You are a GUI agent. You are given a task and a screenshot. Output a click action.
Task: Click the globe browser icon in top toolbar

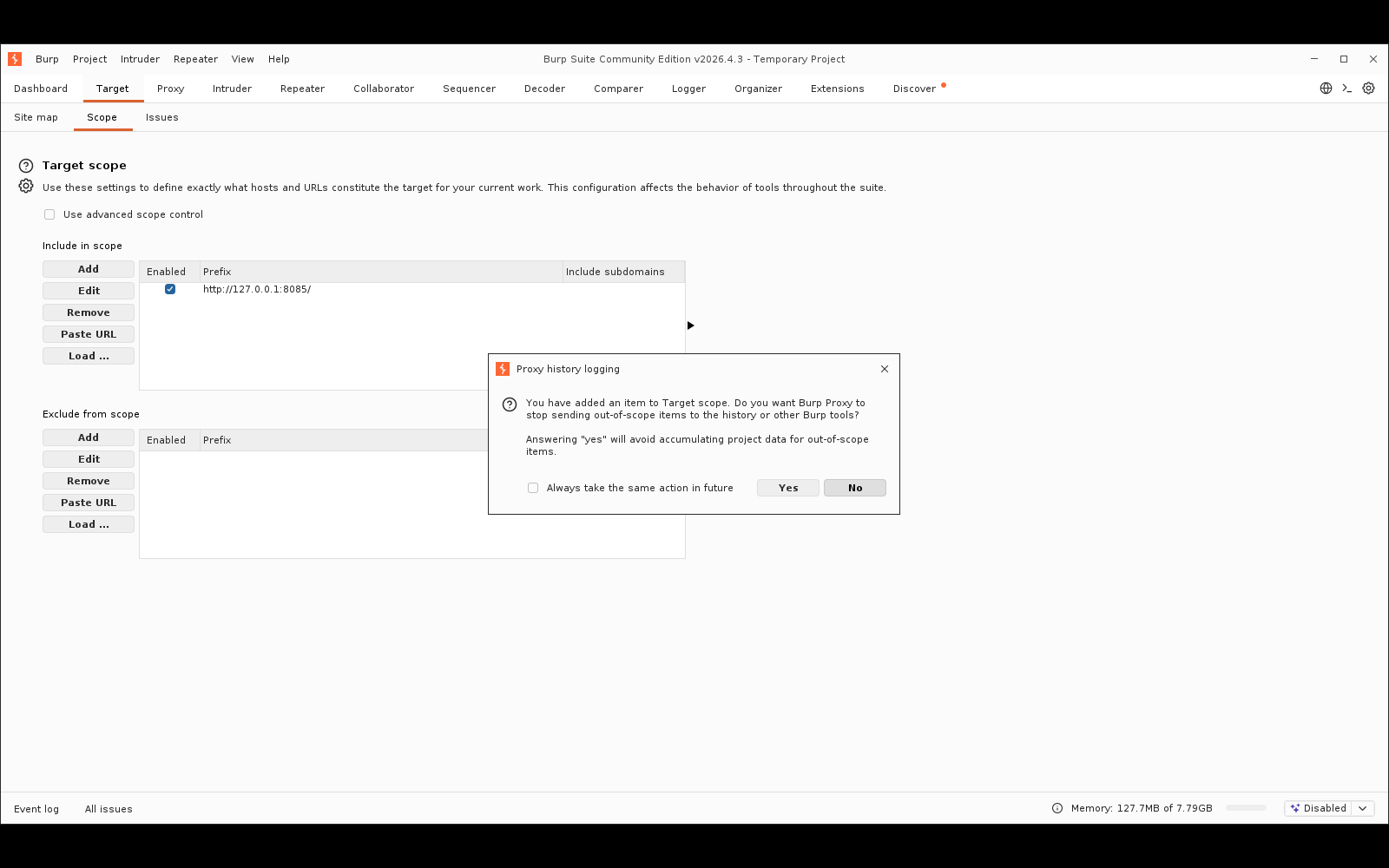[1326, 89]
